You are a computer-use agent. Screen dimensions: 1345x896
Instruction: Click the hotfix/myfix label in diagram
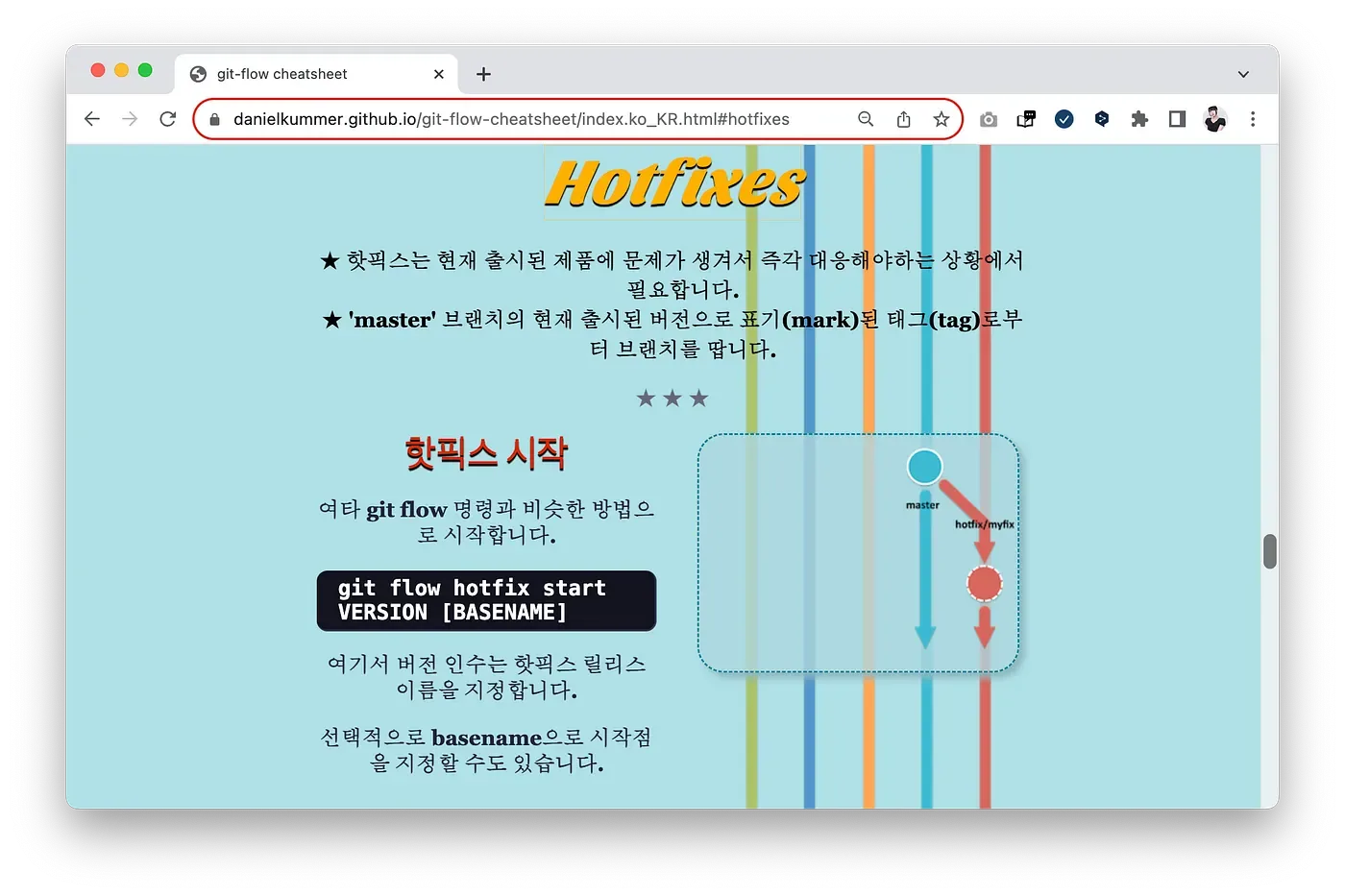985,524
